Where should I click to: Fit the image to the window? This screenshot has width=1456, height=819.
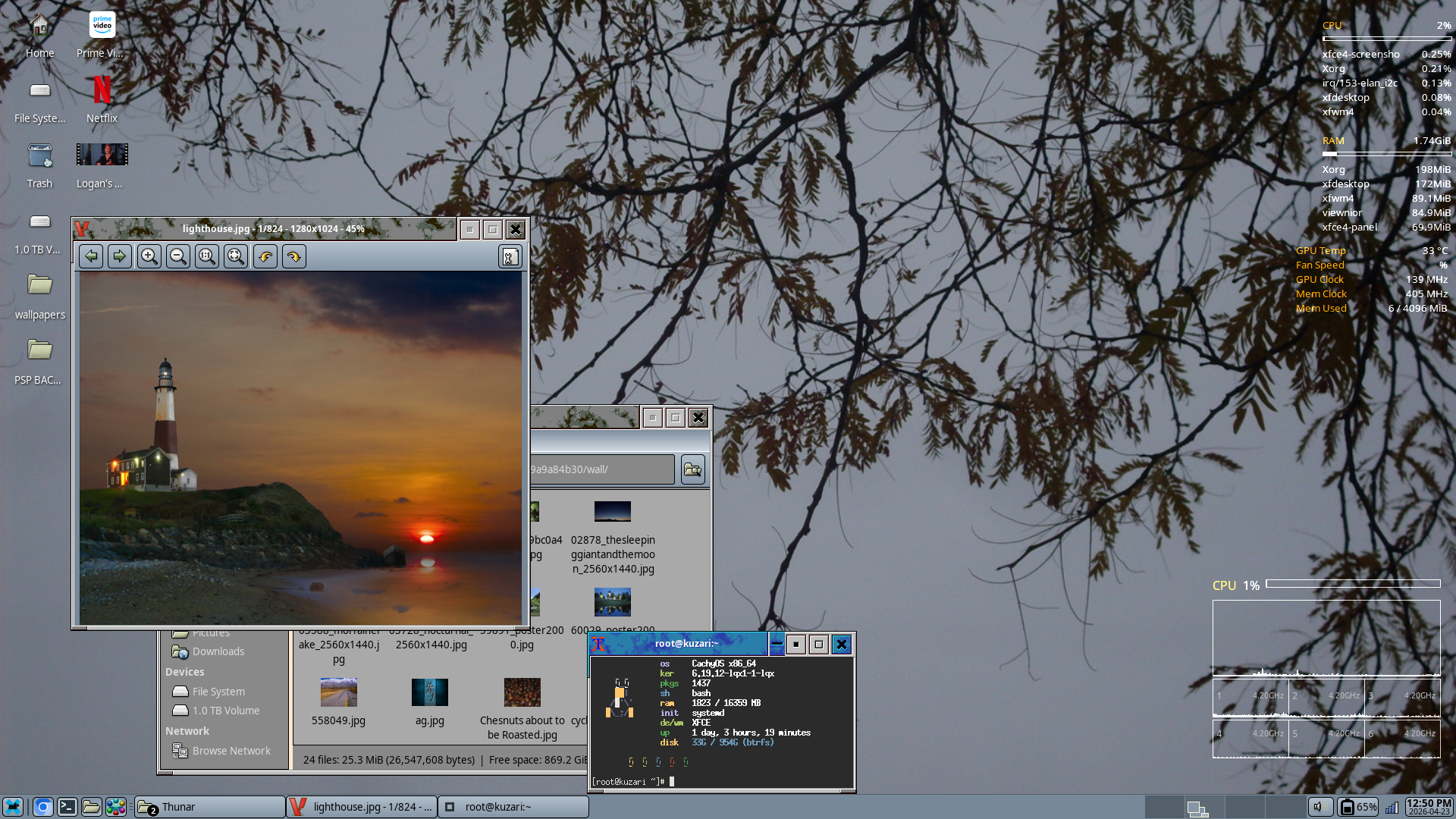236,256
